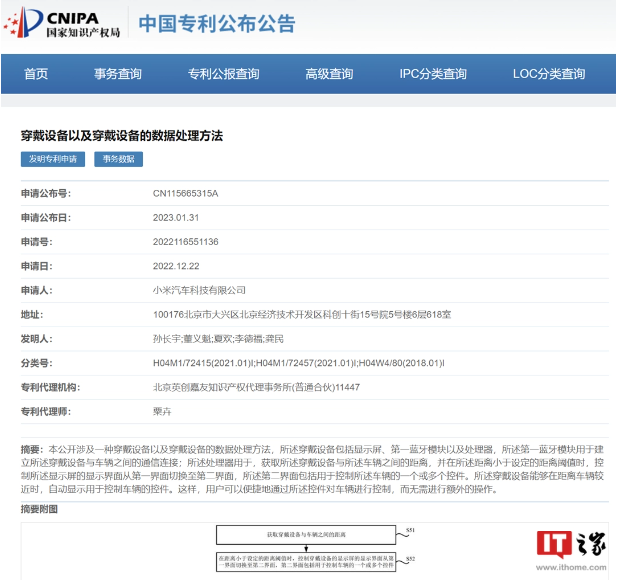Viewport: 619px width, 582px height.
Task: Open 专利公报查询 menu item
Action: [223, 74]
